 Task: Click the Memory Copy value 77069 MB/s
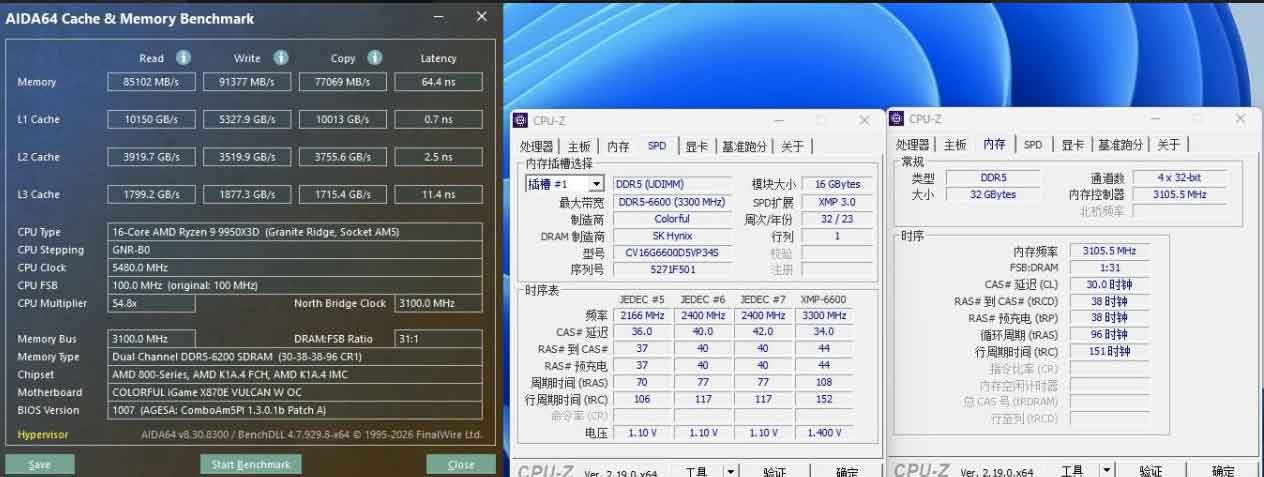point(343,82)
